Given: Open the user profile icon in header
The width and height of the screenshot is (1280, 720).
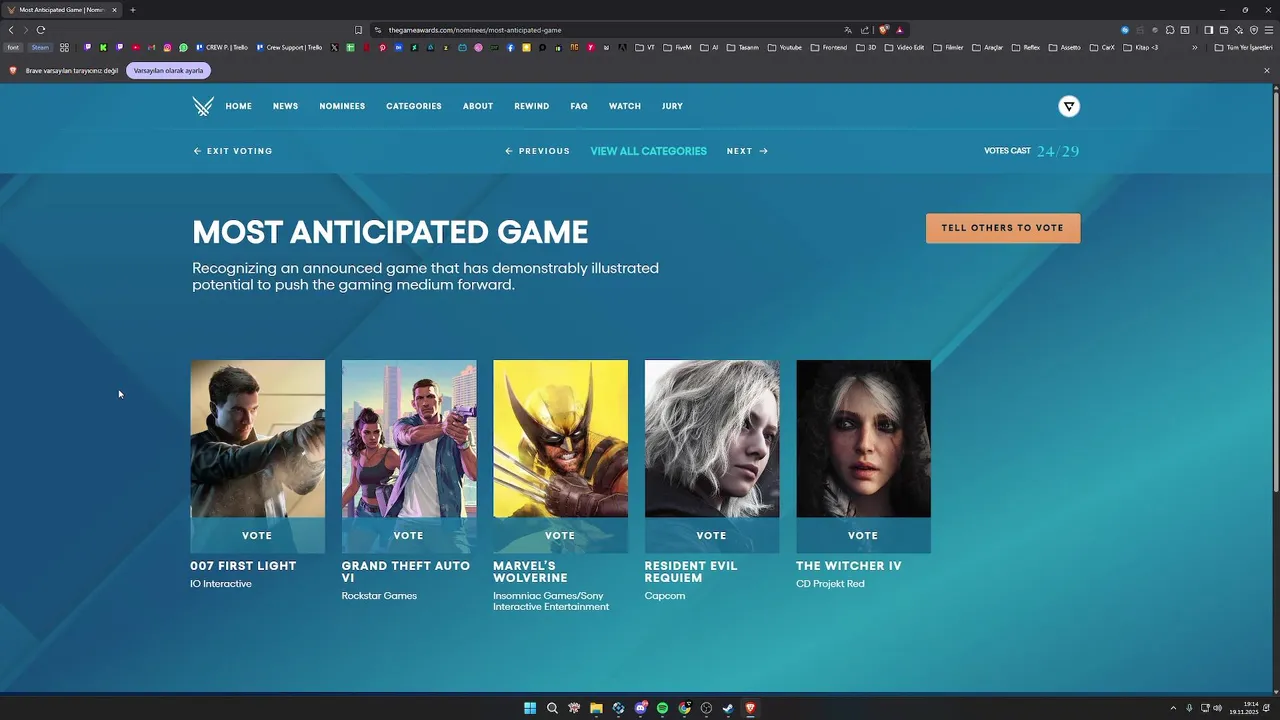Looking at the screenshot, I should coord(1069,106).
